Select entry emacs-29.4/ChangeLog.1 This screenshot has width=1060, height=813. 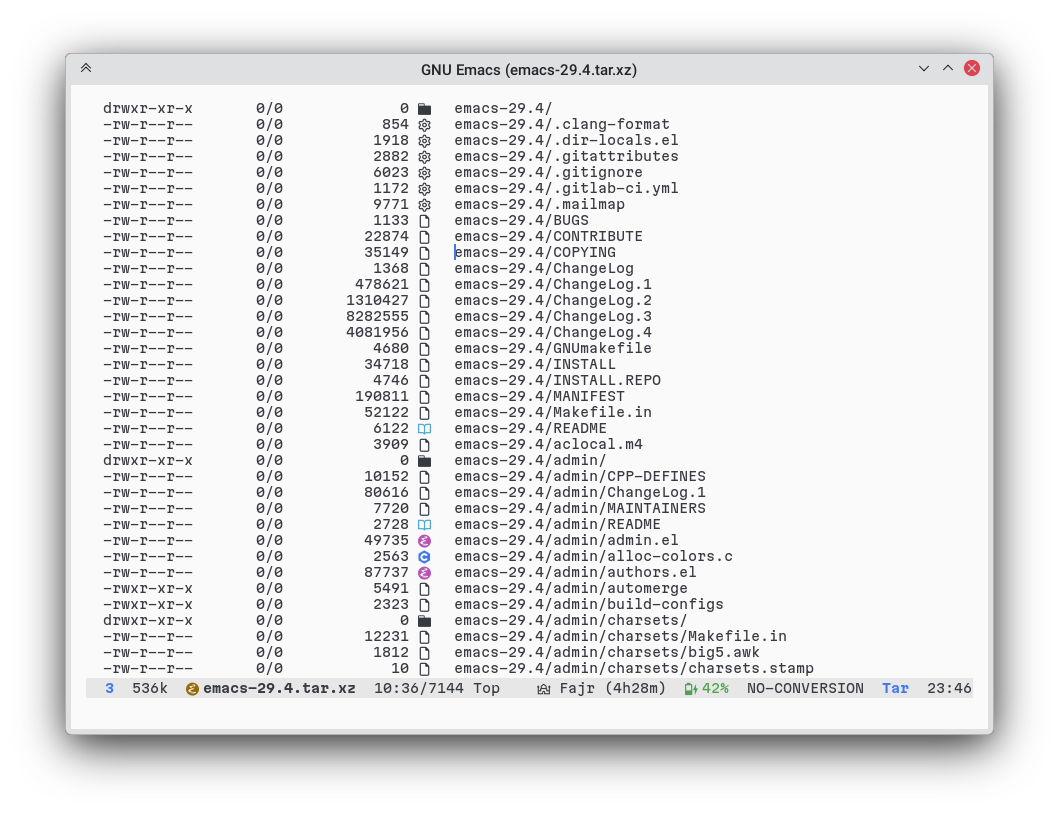pyautogui.click(x=552, y=285)
